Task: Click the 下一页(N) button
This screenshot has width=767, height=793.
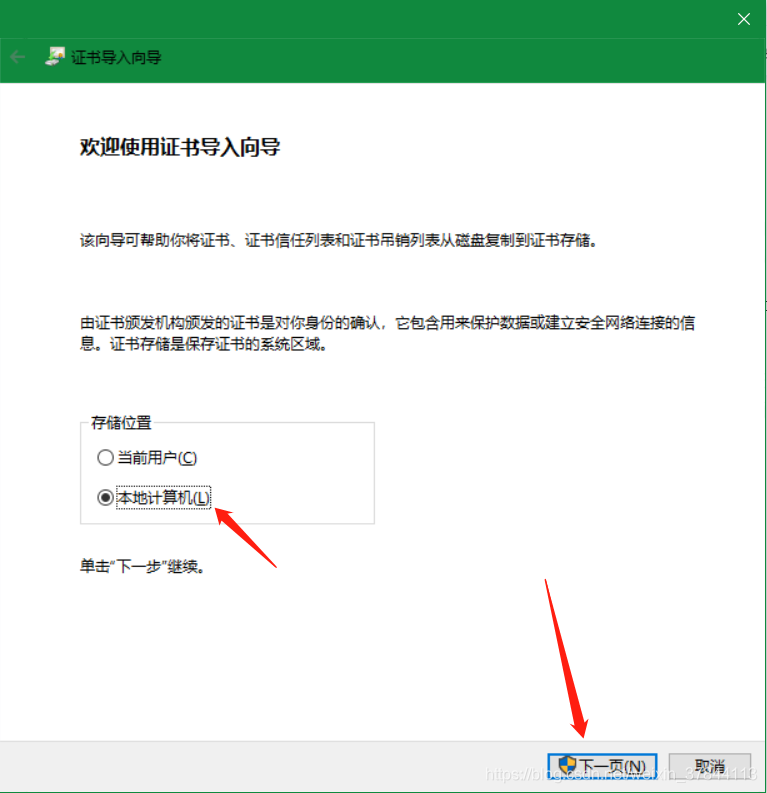Action: tap(602, 766)
